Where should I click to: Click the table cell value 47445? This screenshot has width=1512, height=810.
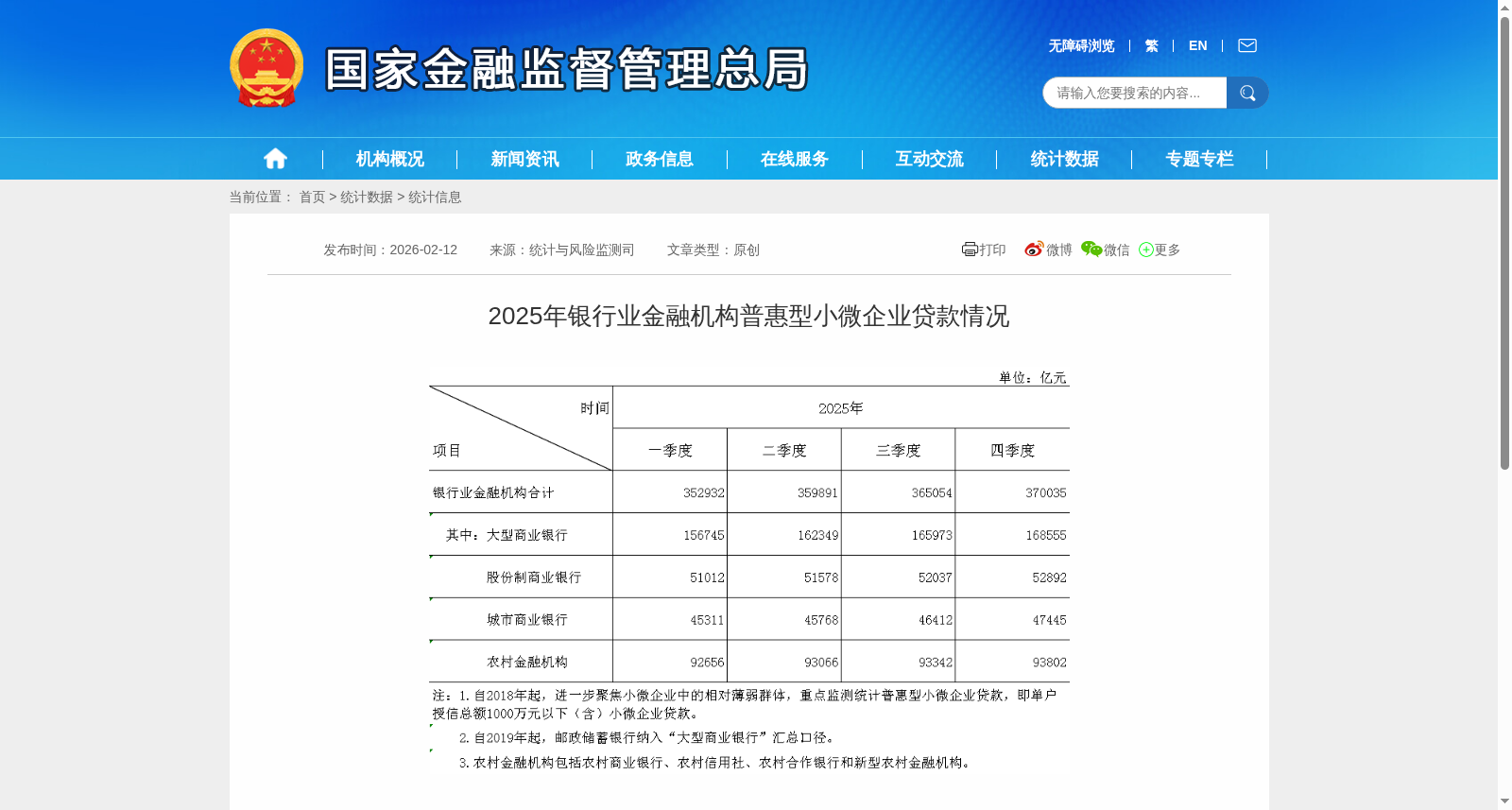point(1049,620)
